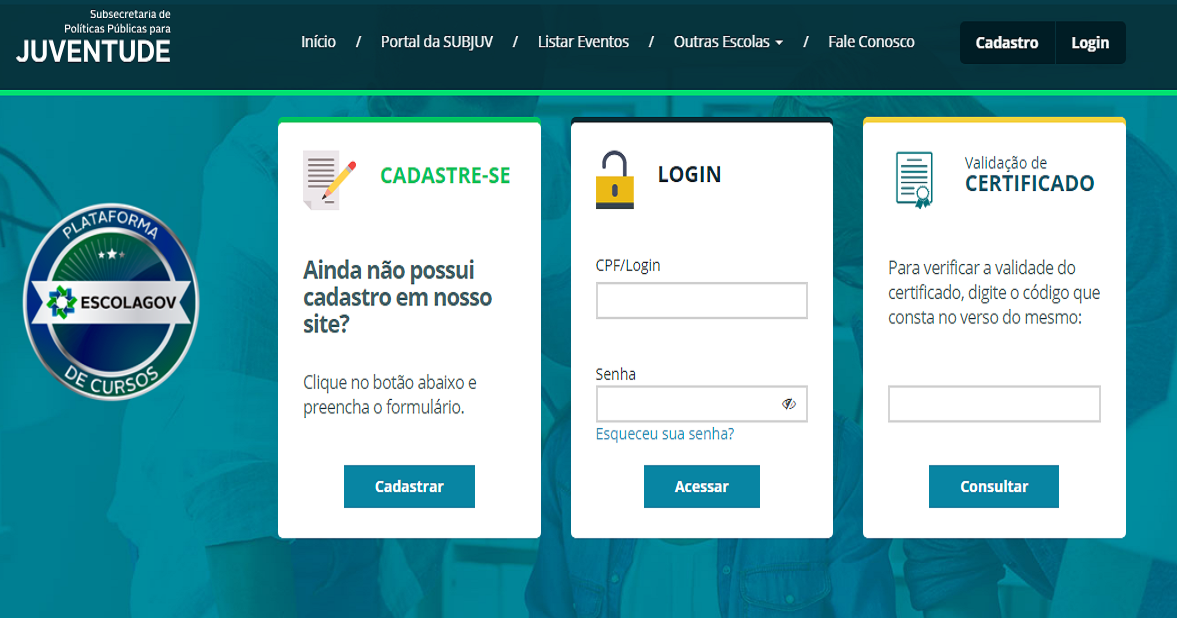
Task: Click the Consultar button
Action: (993, 486)
